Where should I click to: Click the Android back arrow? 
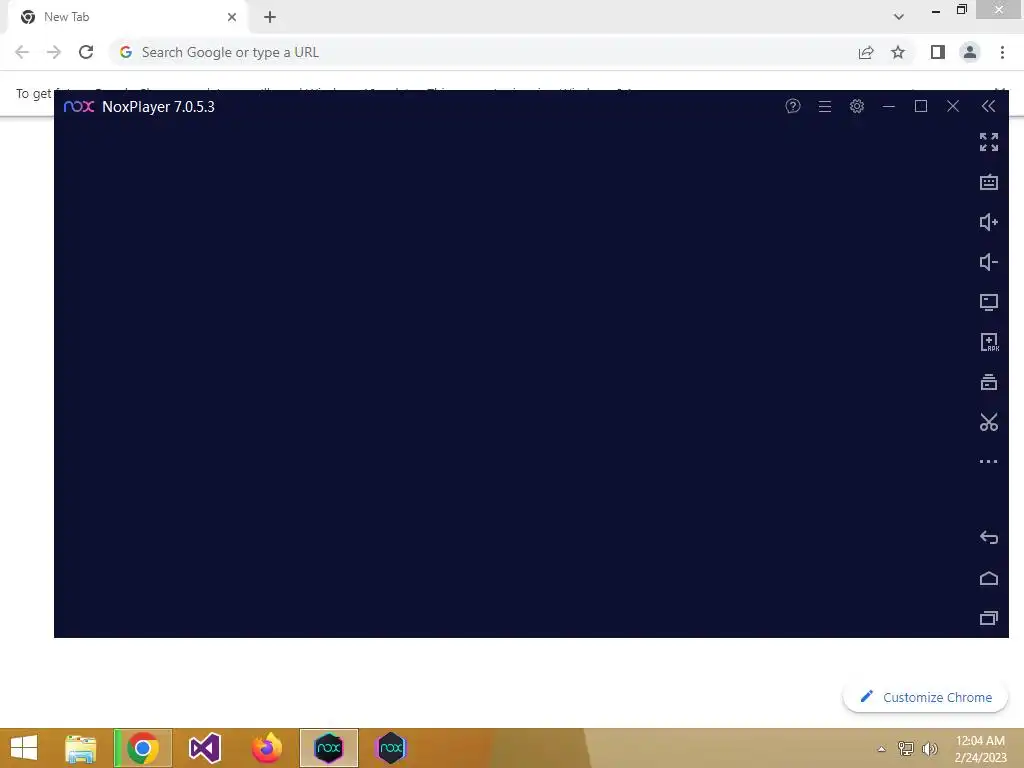[x=989, y=537]
